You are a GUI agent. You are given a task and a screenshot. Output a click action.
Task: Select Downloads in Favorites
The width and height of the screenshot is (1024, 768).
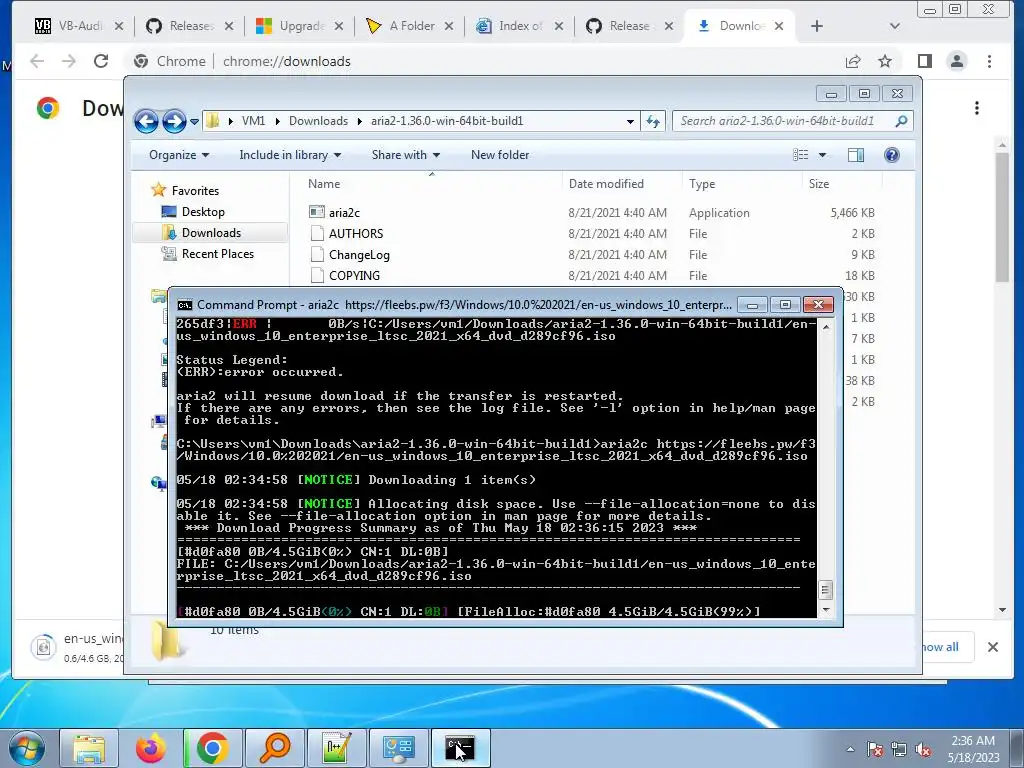pos(211,232)
